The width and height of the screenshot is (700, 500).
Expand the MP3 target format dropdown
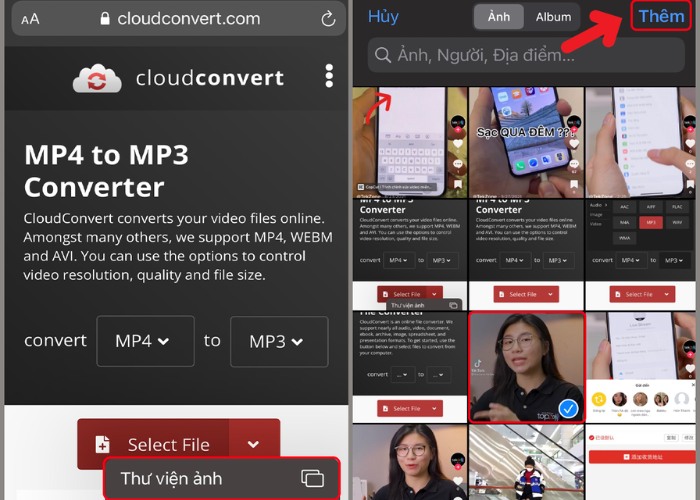tap(278, 341)
